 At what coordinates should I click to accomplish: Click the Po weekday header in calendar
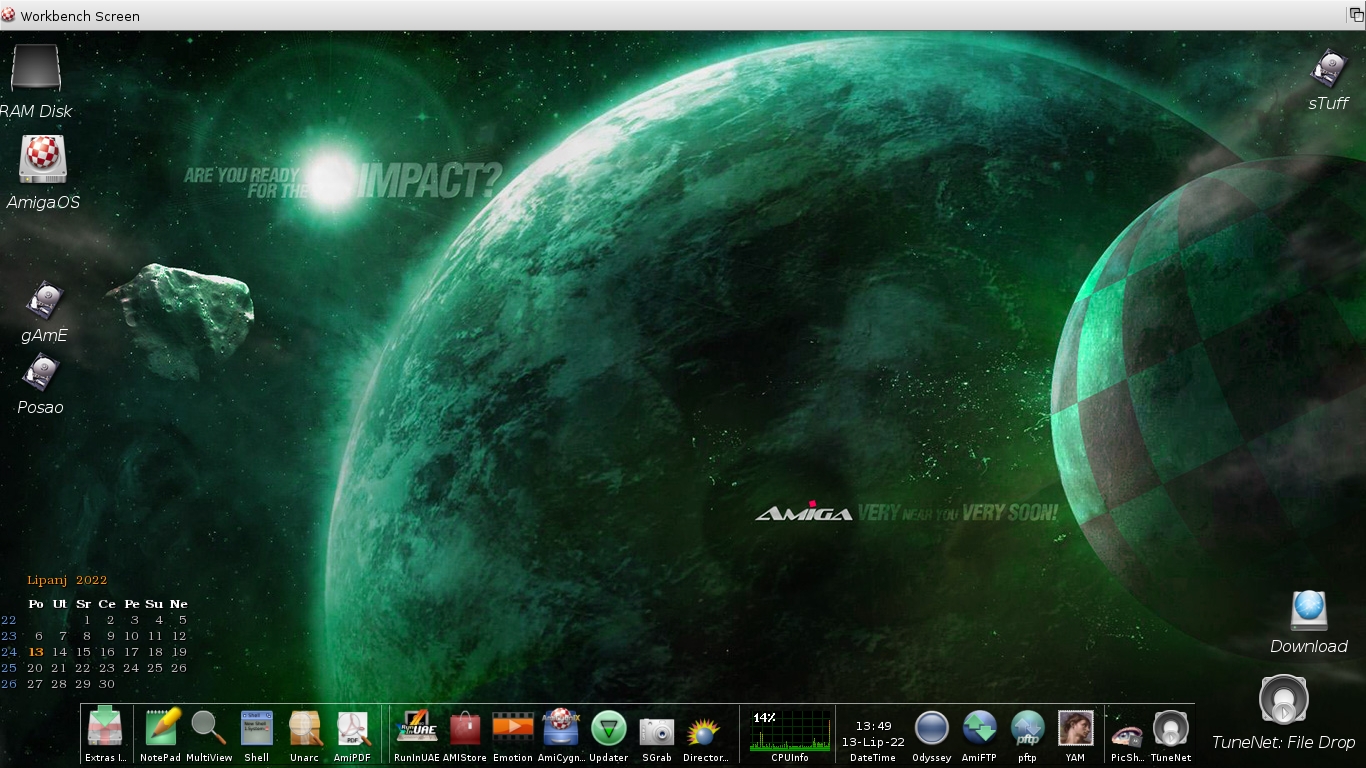coord(36,604)
